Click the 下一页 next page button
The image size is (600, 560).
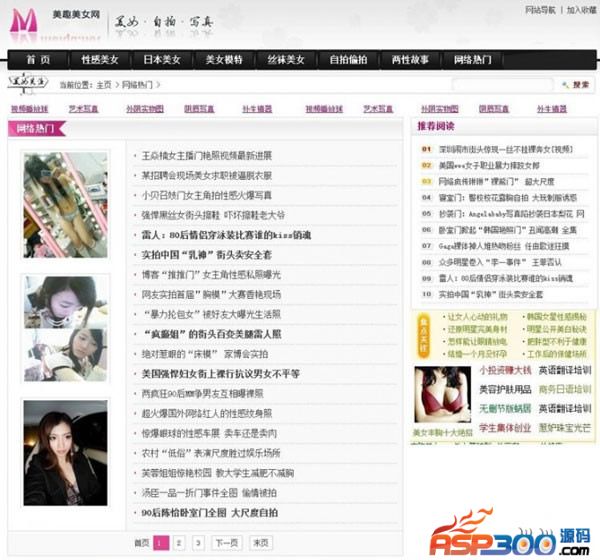click(227, 543)
